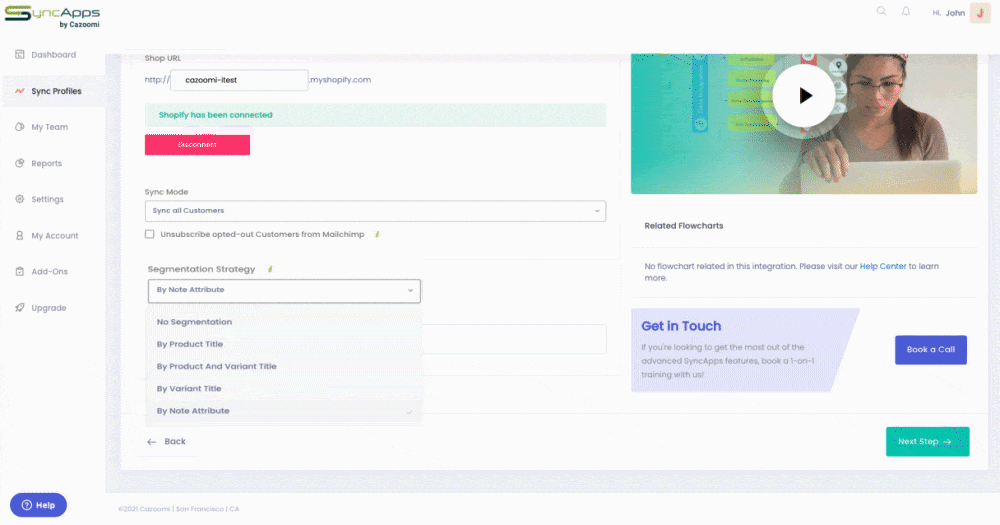Image resolution: width=1000 pixels, height=525 pixels.
Task: Click the red Disconnect button
Action: (x=197, y=145)
